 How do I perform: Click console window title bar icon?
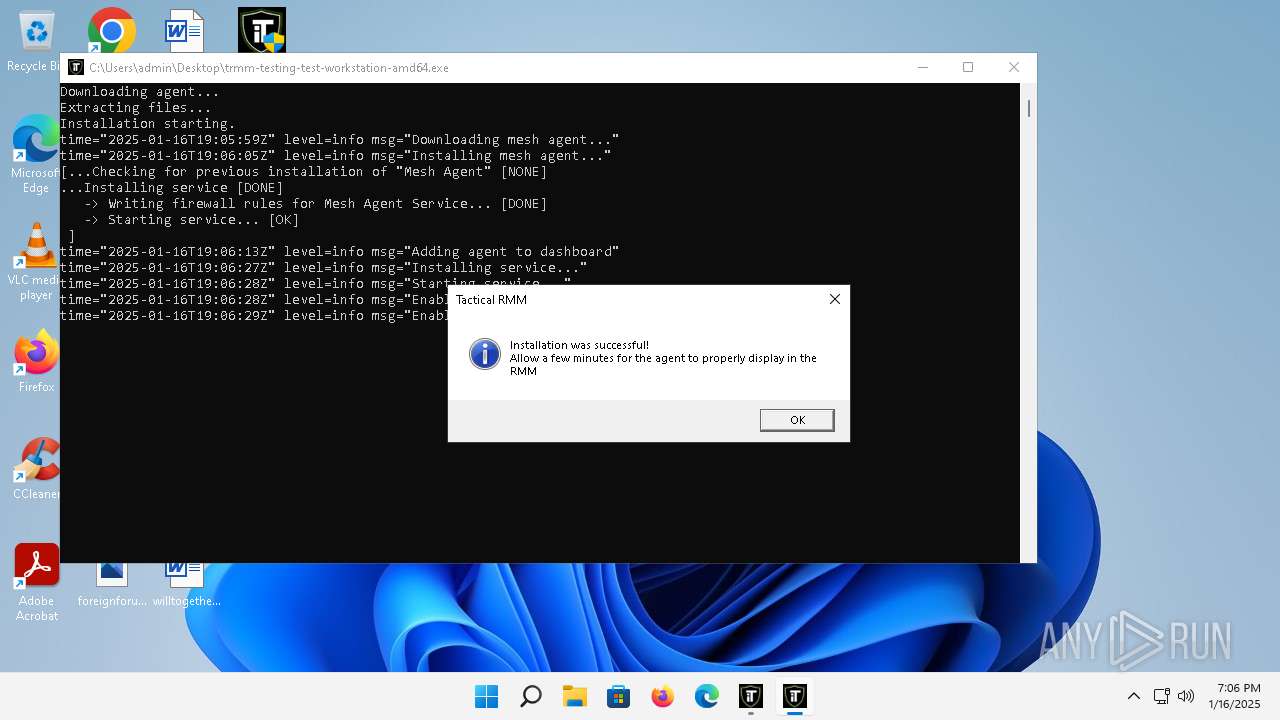click(x=76, y=68)
